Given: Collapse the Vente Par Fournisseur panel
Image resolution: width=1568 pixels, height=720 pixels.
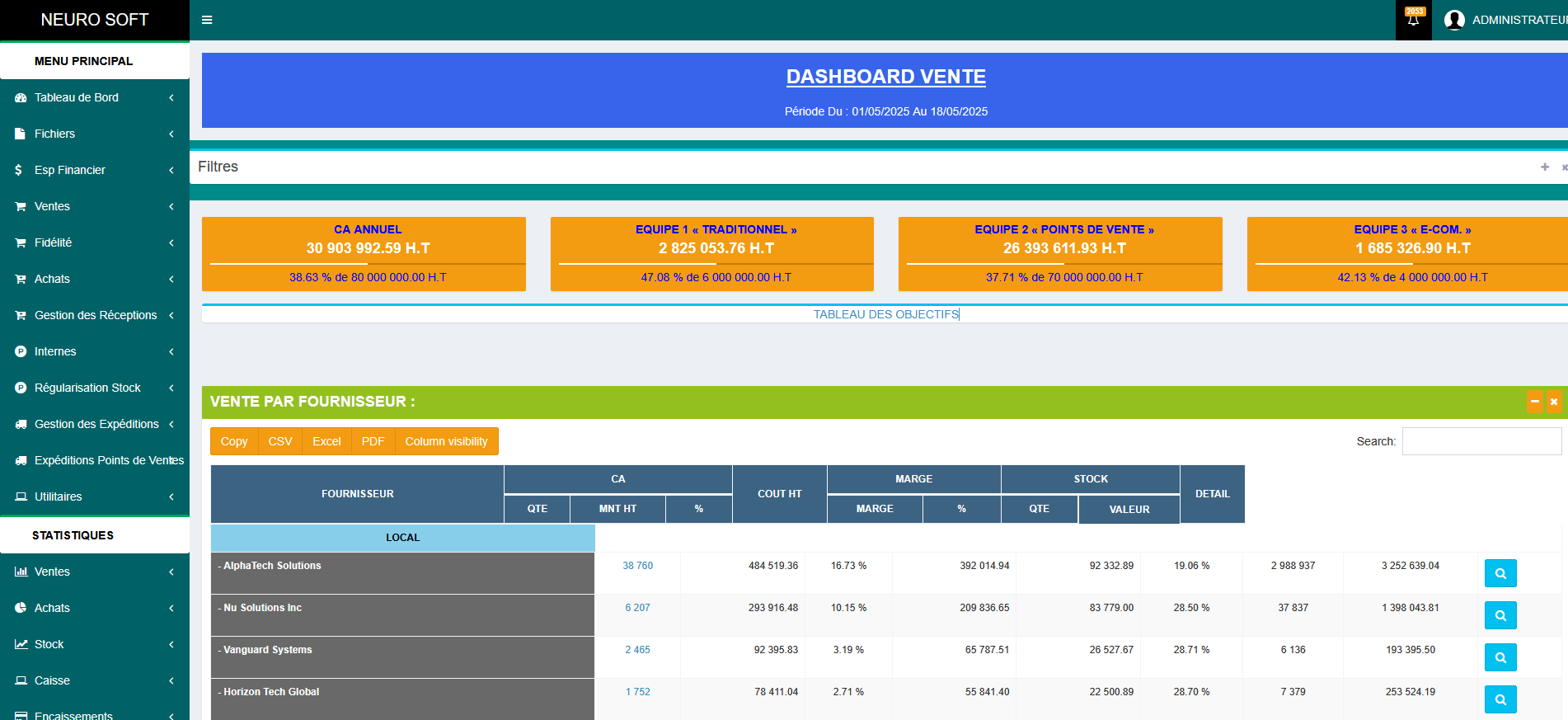Looking at the screenshot, I should [x=1534, y=402].
